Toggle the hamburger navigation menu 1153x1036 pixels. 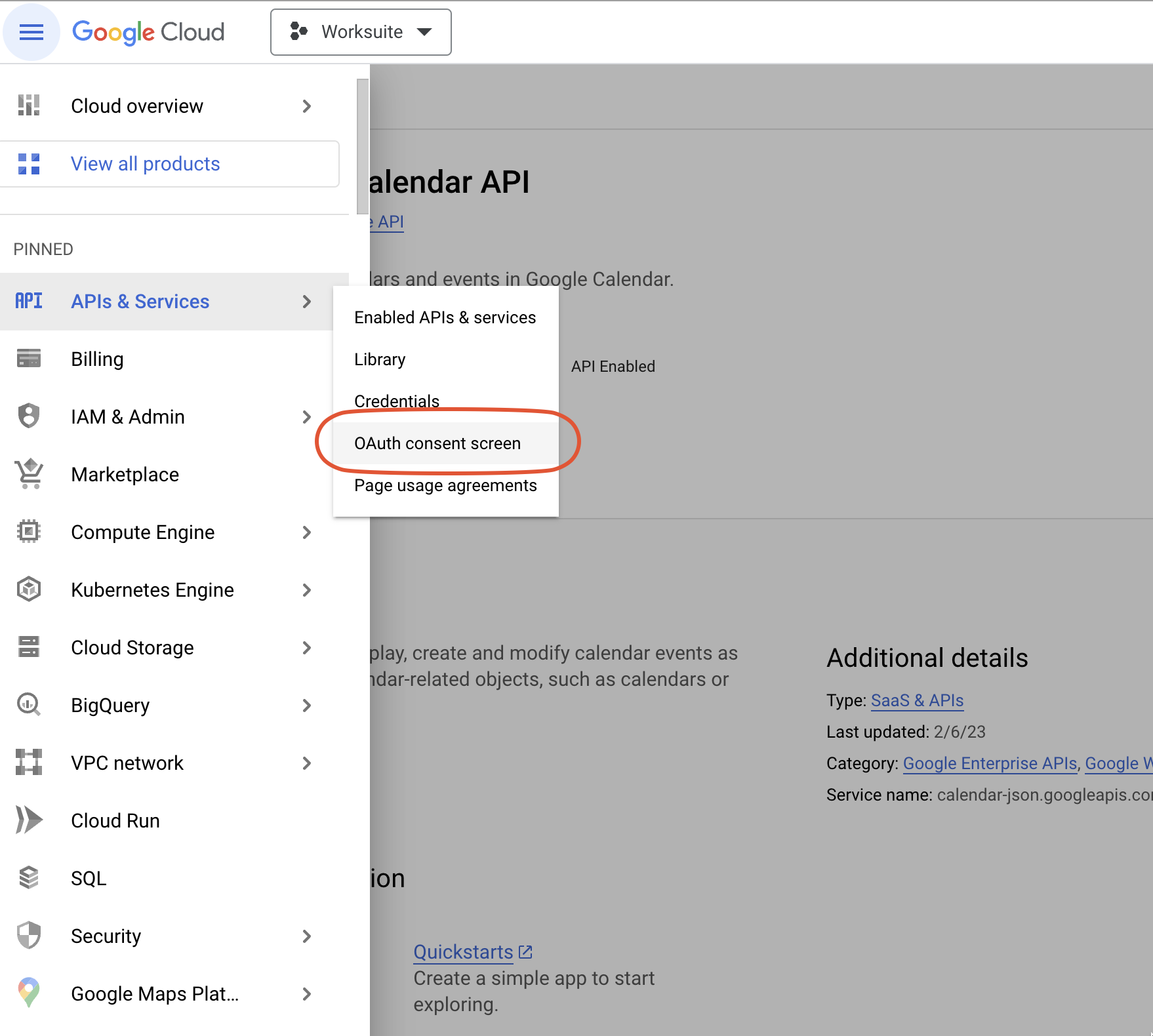(x=31, y=32)
